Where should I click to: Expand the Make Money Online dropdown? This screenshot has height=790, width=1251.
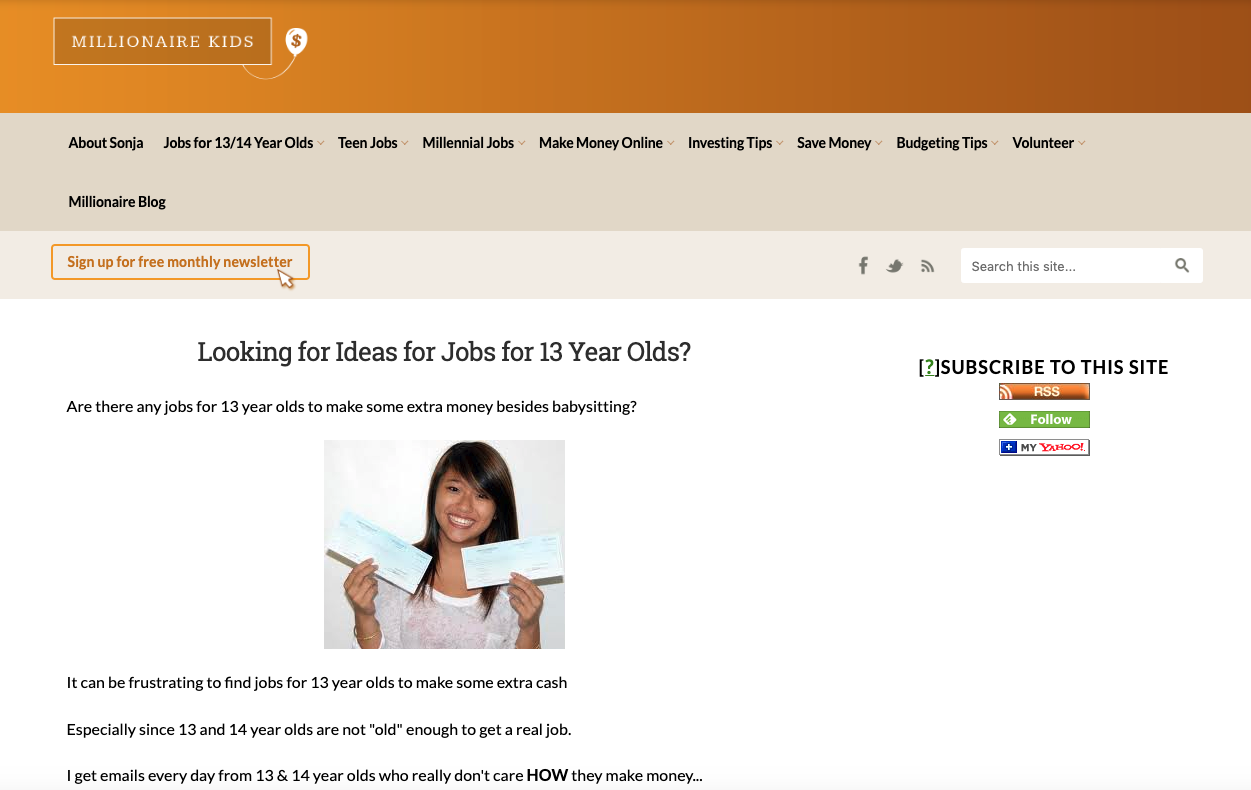[x=606, y=143]
